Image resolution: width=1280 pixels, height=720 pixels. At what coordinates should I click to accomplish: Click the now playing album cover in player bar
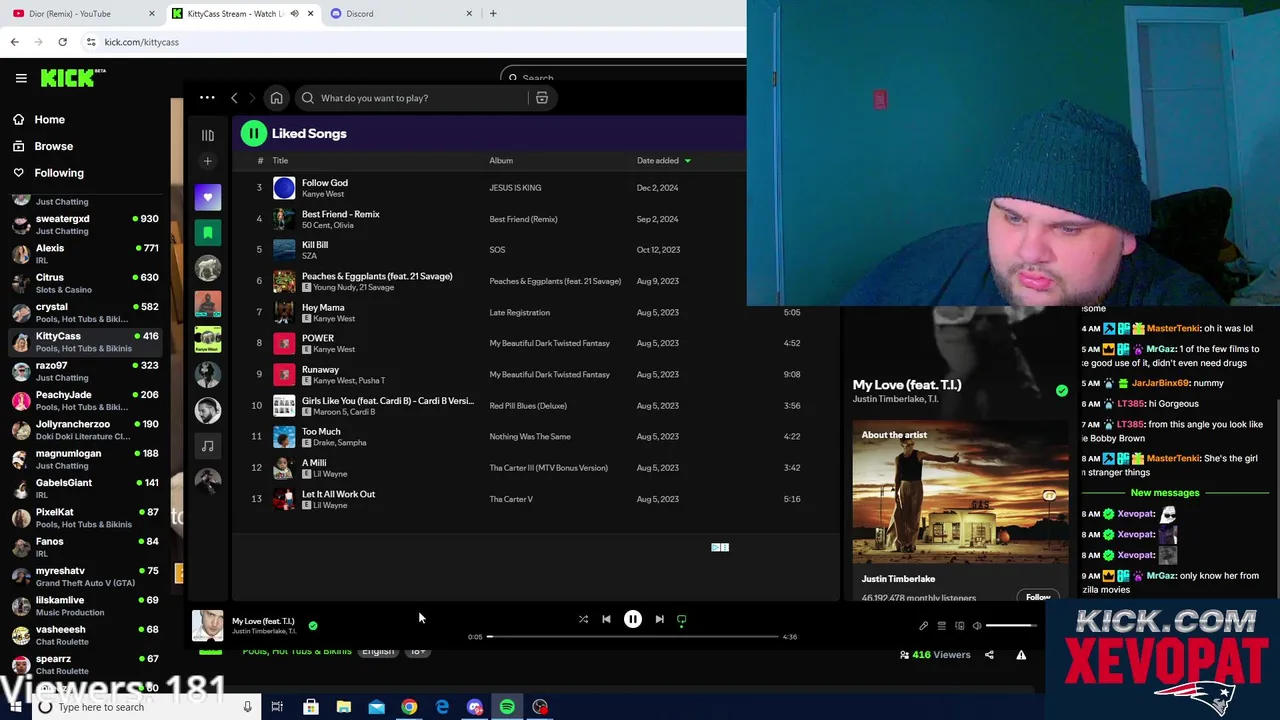coord(208,626)
